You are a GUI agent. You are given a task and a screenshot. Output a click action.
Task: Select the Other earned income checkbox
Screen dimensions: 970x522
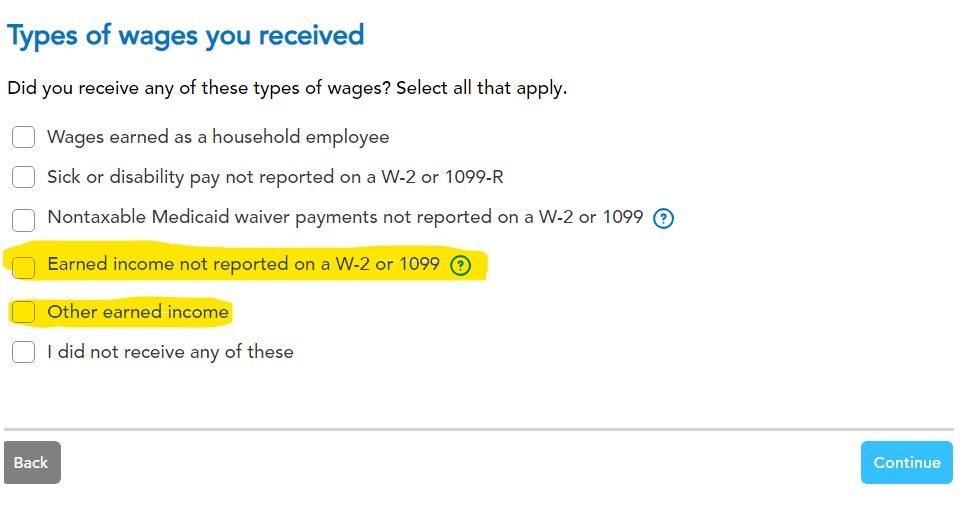point(24,313)
